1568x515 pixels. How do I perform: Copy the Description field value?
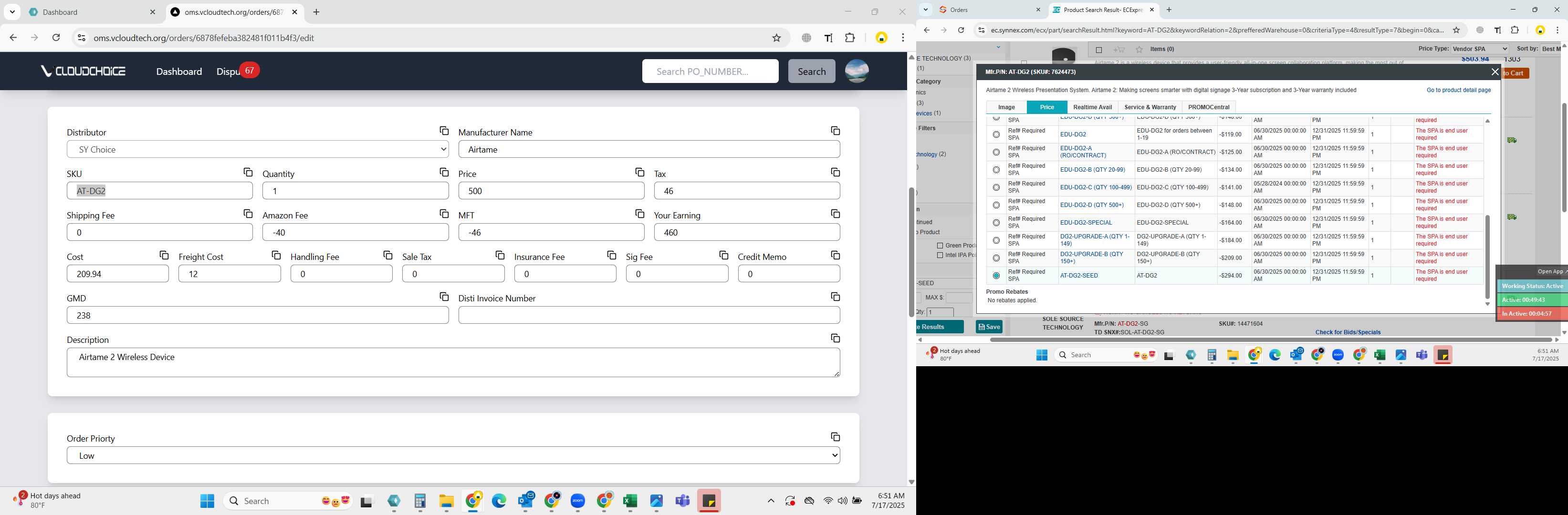pyautogui.click(x=835, y=338)
